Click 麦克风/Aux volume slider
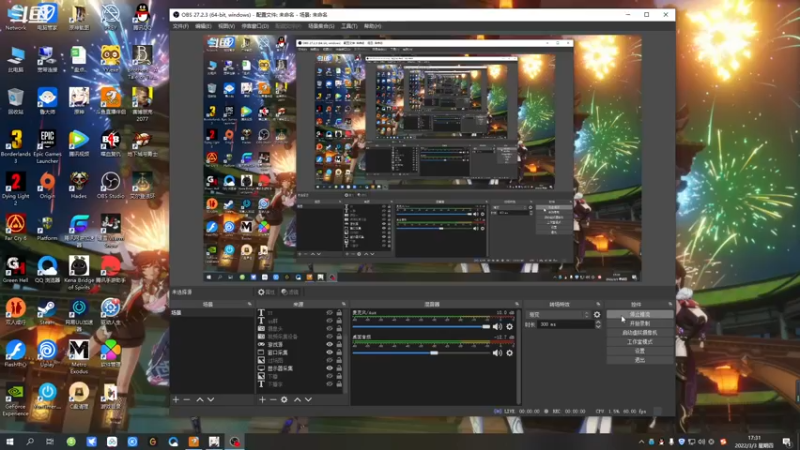800x450 pixels. click(x=421, y=327)
